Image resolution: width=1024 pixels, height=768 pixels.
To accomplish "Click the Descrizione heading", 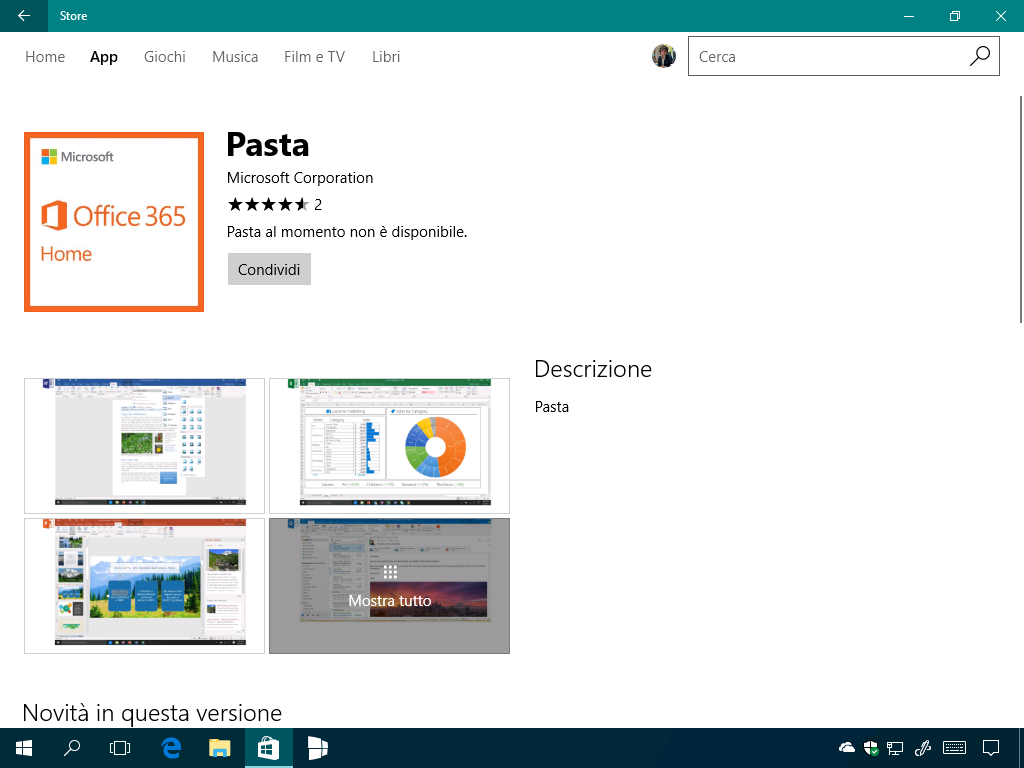I will [x=593, y=369].
